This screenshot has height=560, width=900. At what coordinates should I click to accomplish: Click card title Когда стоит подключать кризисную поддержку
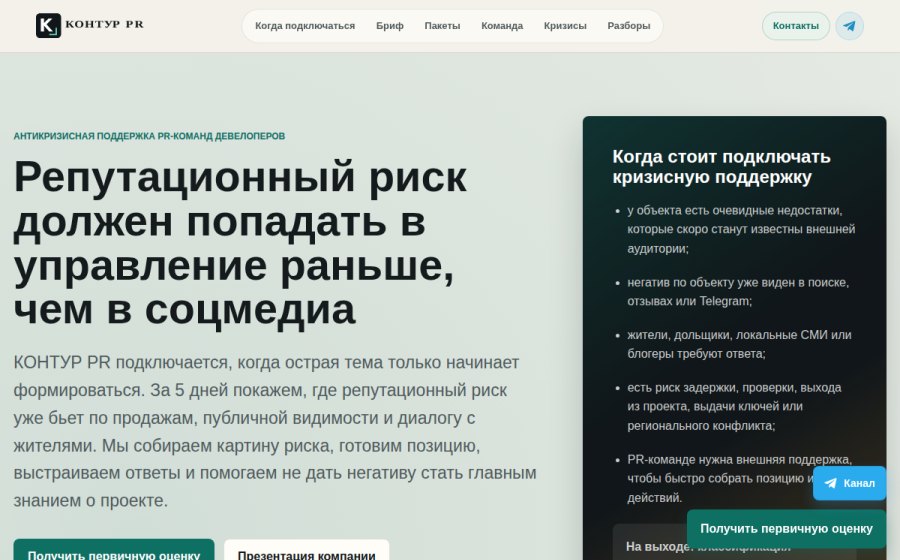[x=721, y=166]
